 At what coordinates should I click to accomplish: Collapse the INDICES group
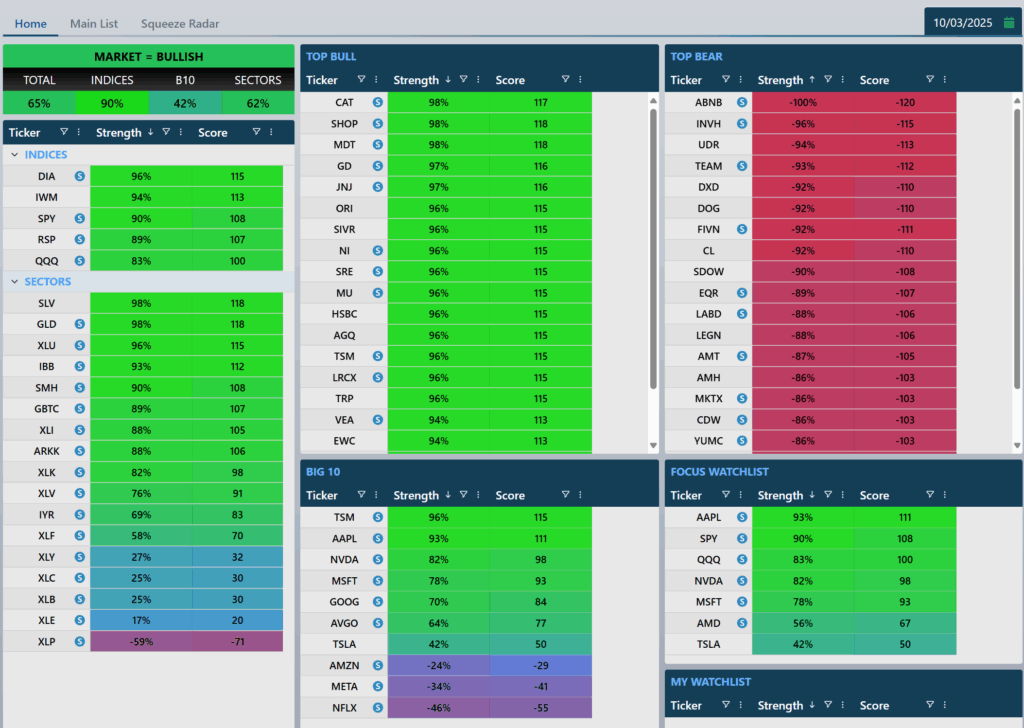coord(15,155)
